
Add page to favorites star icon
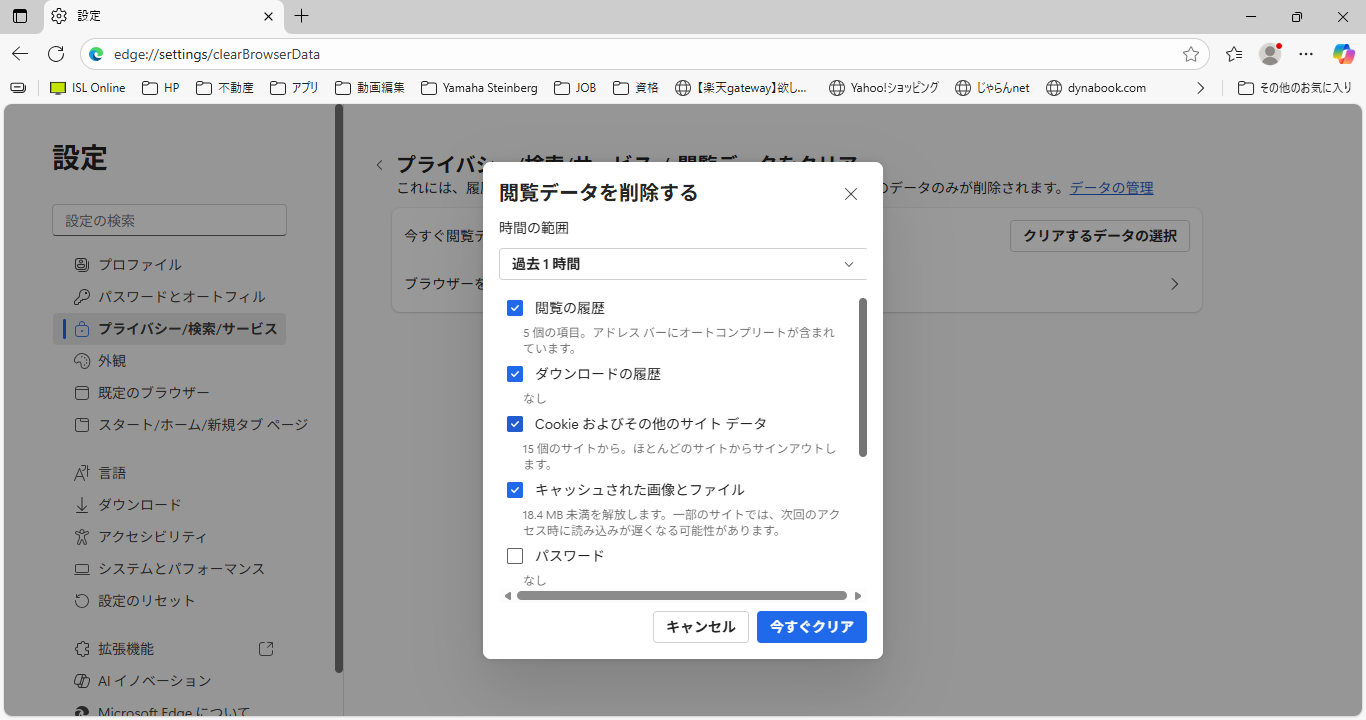pos(1190,54)
